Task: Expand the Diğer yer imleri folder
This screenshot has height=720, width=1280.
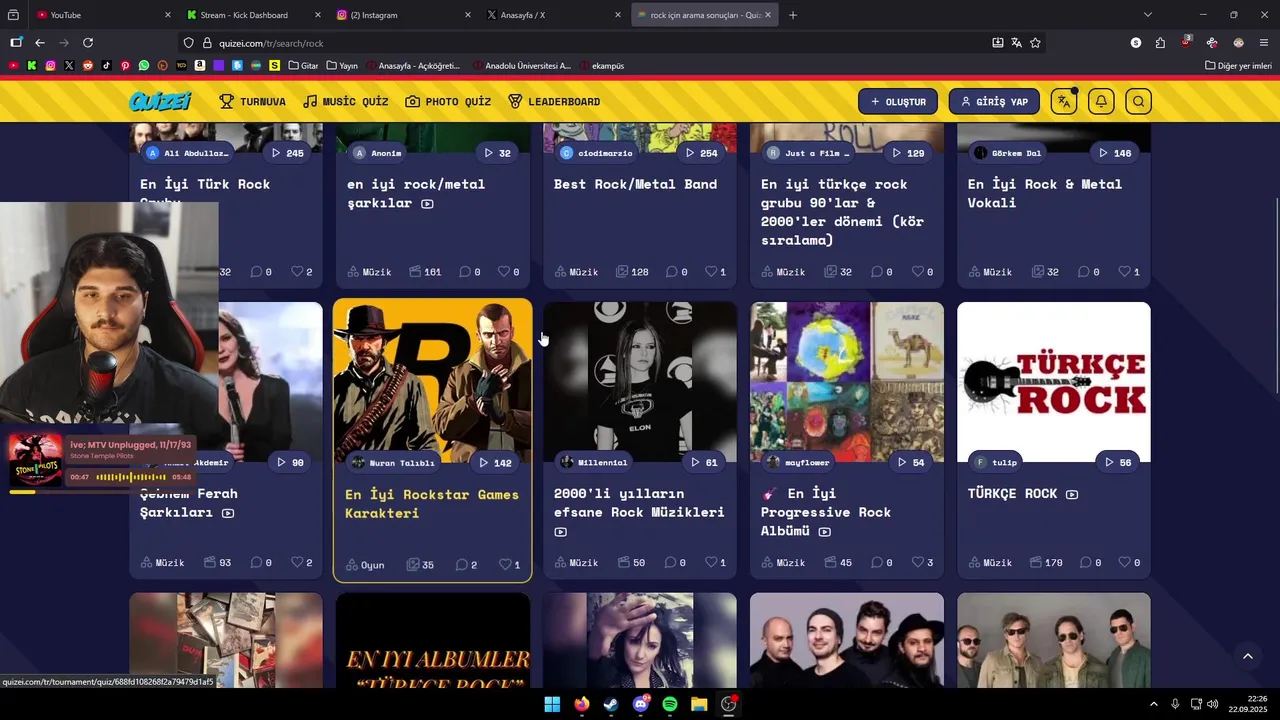Action: click(x=1238, y=66)
